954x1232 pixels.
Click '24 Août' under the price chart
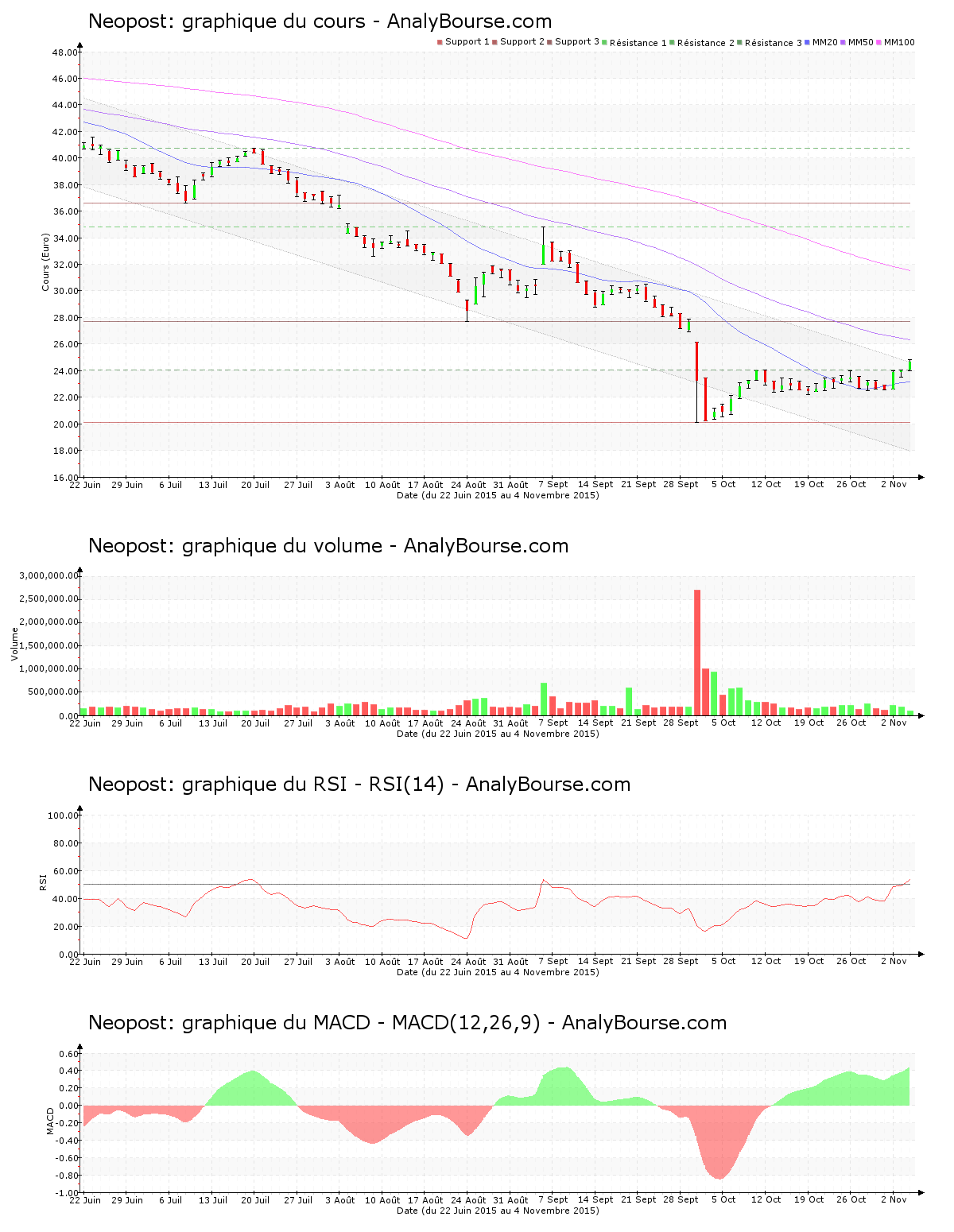468,485
